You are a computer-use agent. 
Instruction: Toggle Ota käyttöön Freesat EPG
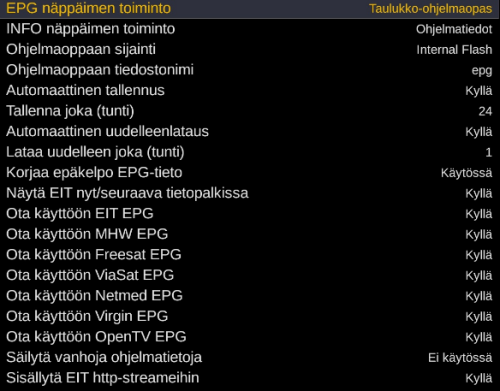(x=250, y=255)
